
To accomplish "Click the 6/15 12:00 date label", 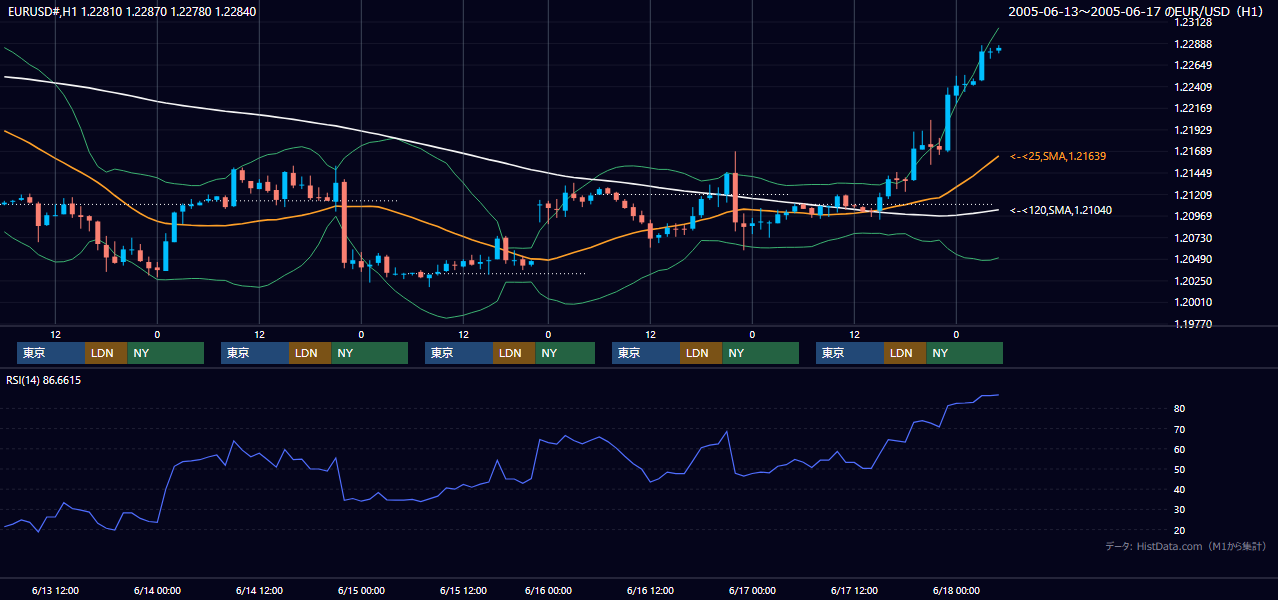I will pyautogui.click(x=464, y=590).
